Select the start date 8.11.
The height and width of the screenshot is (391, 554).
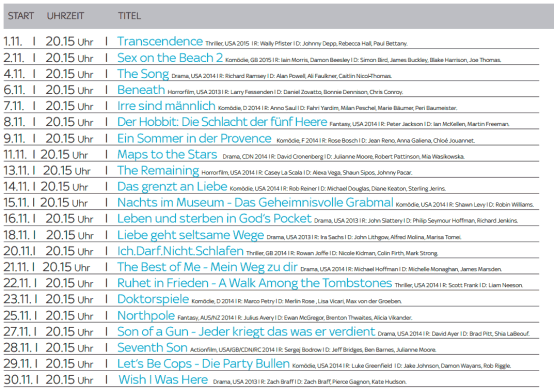14,122
